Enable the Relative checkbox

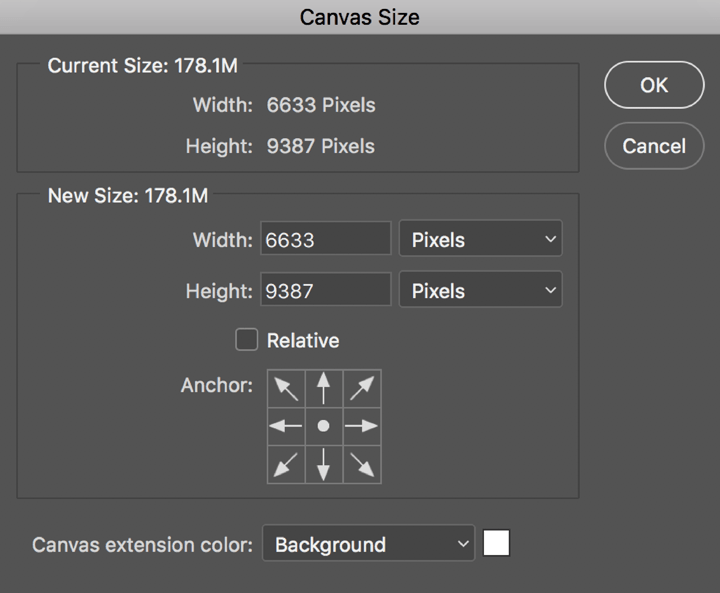[246, 340]
